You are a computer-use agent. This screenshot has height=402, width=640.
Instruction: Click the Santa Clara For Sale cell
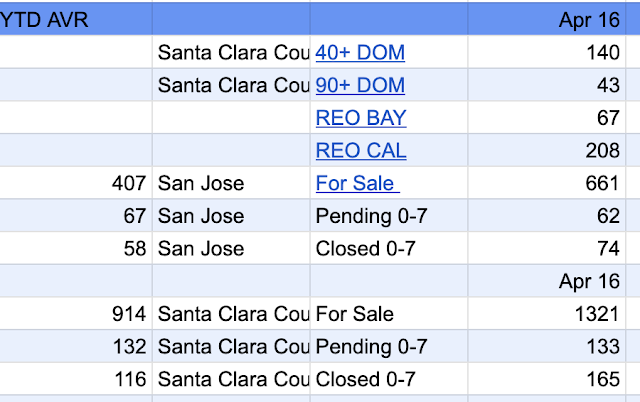[389, 313]
